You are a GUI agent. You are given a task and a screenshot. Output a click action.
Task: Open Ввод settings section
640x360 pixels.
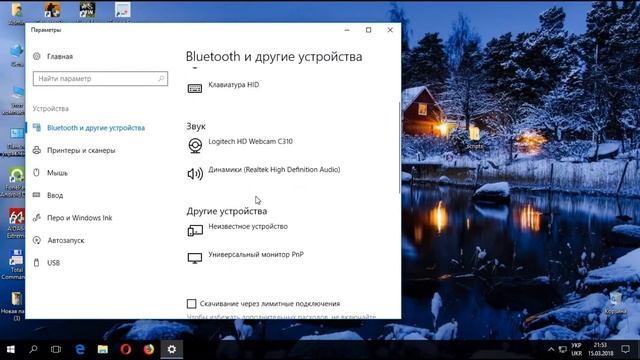click(x=55, y=195)
